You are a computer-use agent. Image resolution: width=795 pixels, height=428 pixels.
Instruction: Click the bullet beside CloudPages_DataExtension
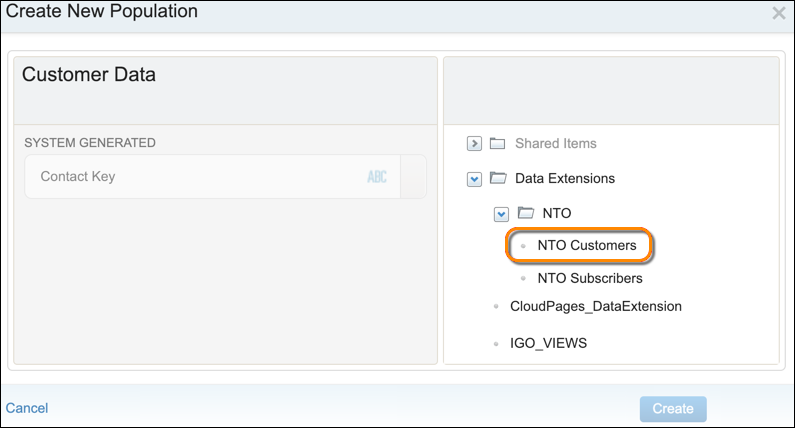[x=496, y=306]
